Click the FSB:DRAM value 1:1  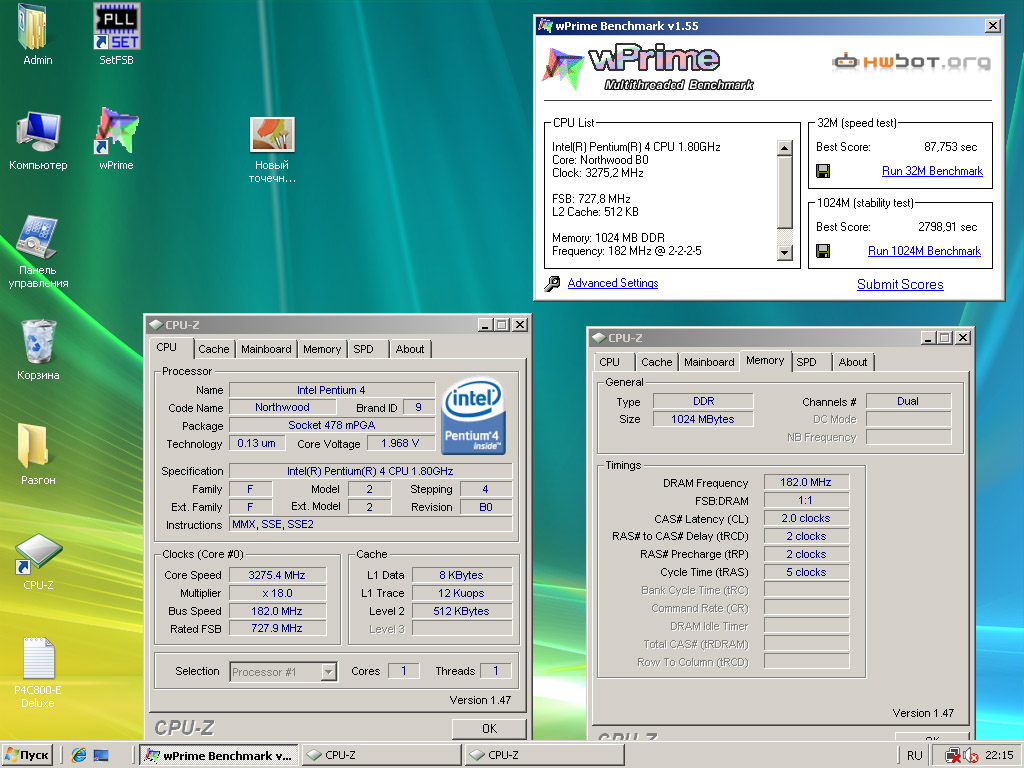806,500
